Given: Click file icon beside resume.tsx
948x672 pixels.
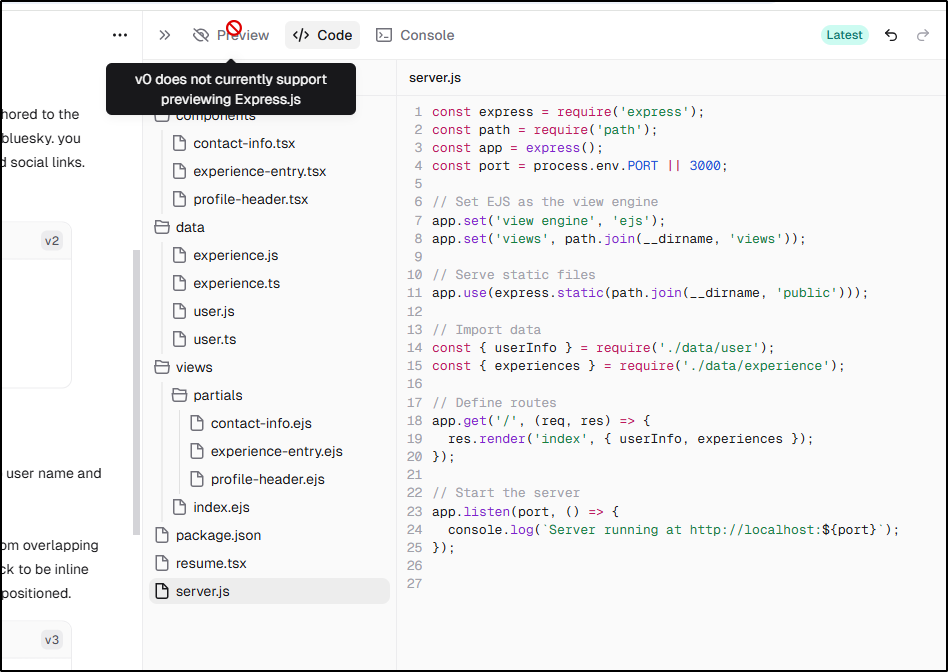Looking at the screenshot, I should [161, 563].
